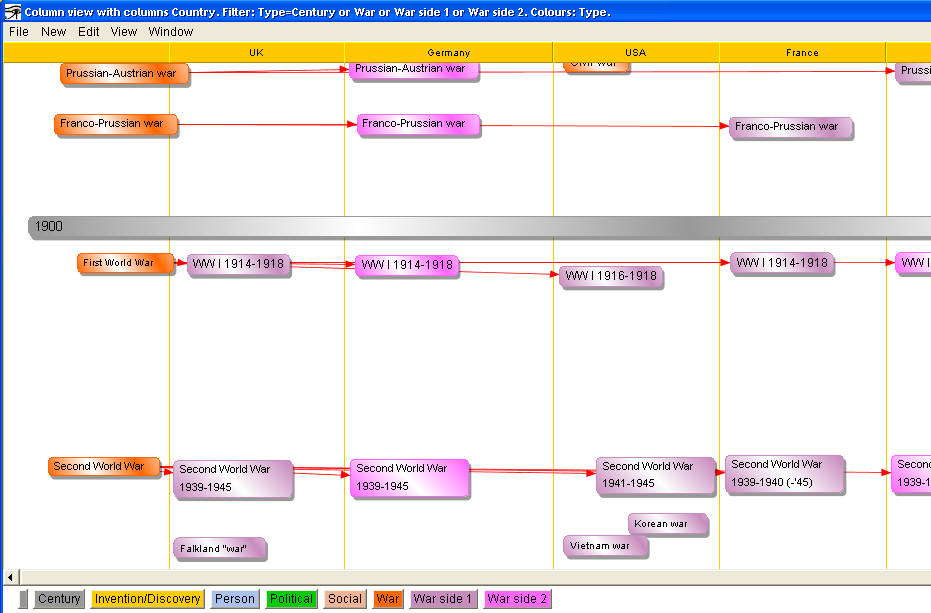Viewport: 931px width, 613px height.
Task: Select the Century legend swatch
Action: [59, 599]
